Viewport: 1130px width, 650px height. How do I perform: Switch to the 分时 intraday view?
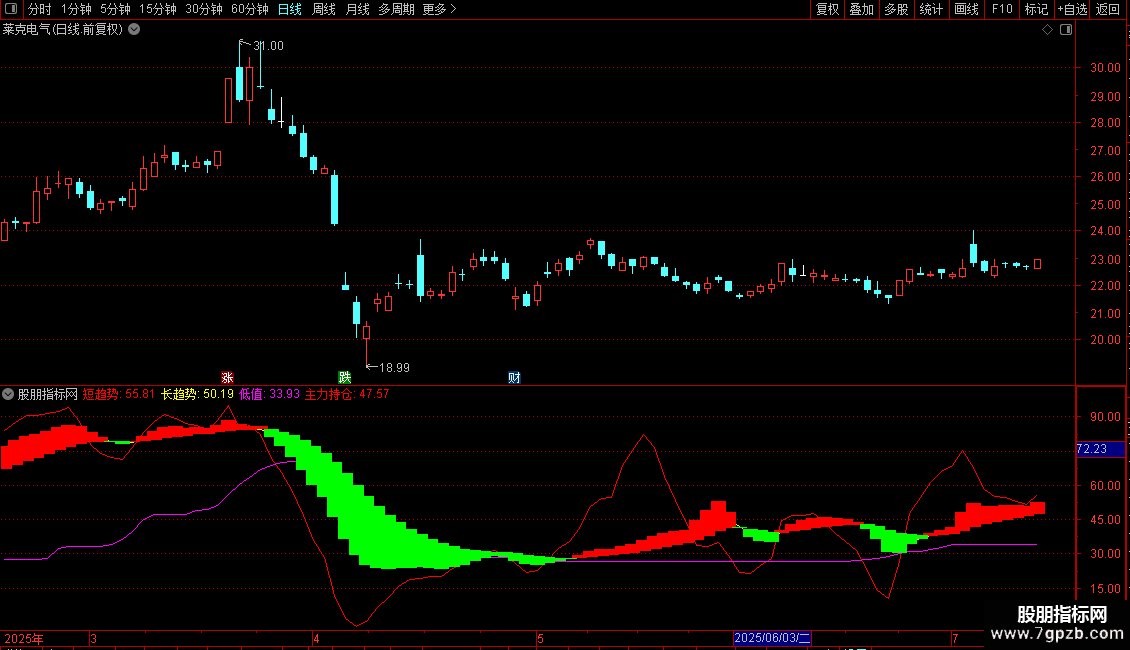click(x=40, y=9)
